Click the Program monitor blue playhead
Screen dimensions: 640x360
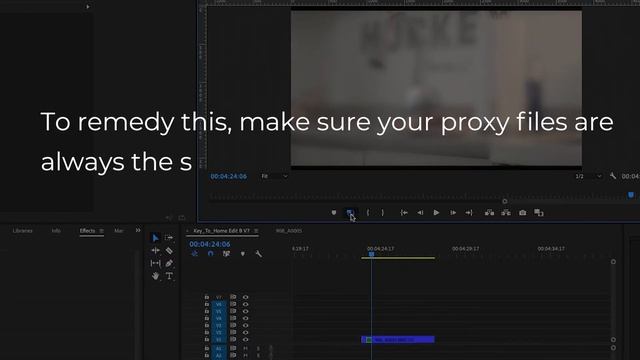pyautogui.click(x=631, y=195)
